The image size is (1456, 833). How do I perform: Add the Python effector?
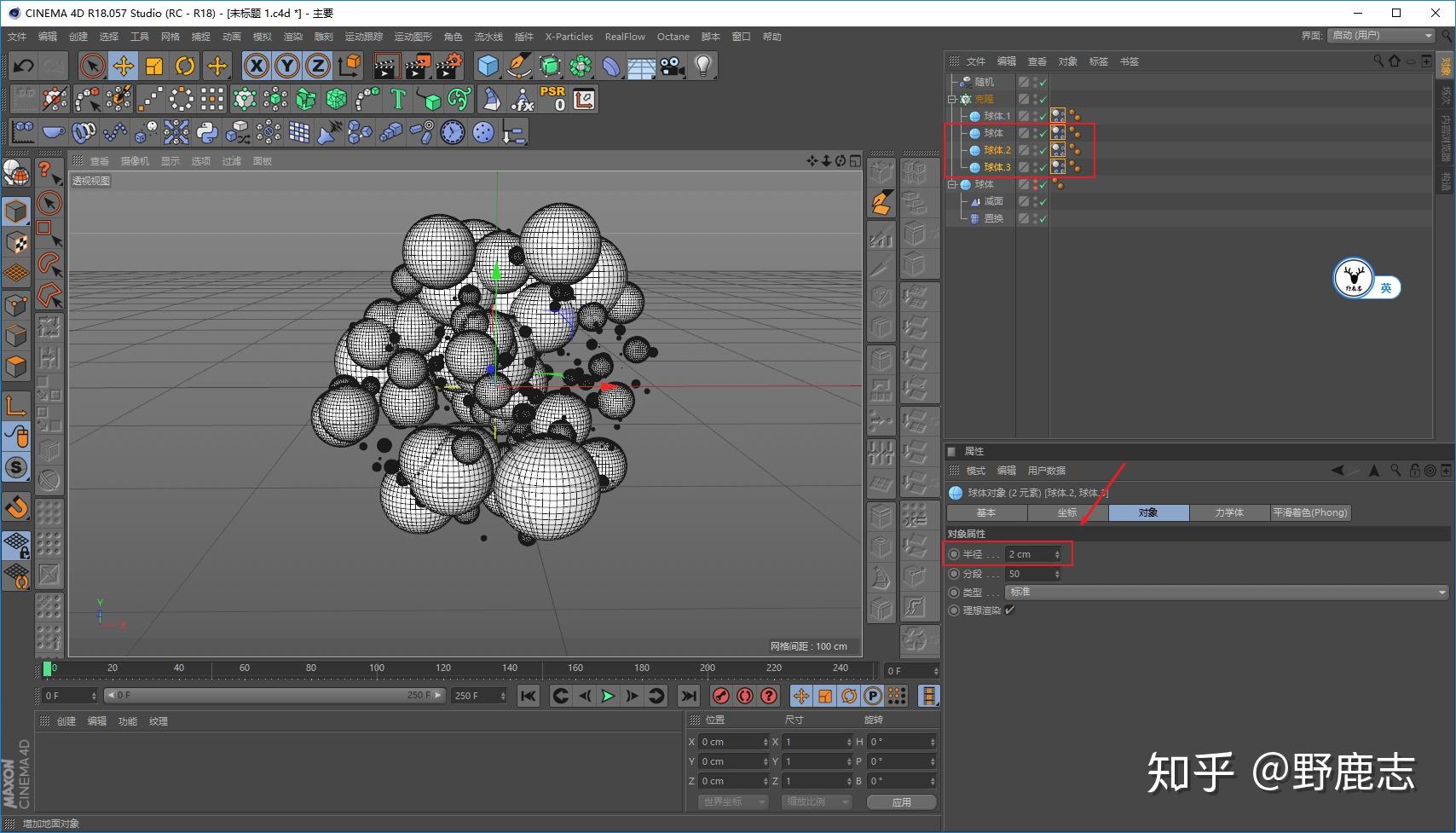click(207, 132)
